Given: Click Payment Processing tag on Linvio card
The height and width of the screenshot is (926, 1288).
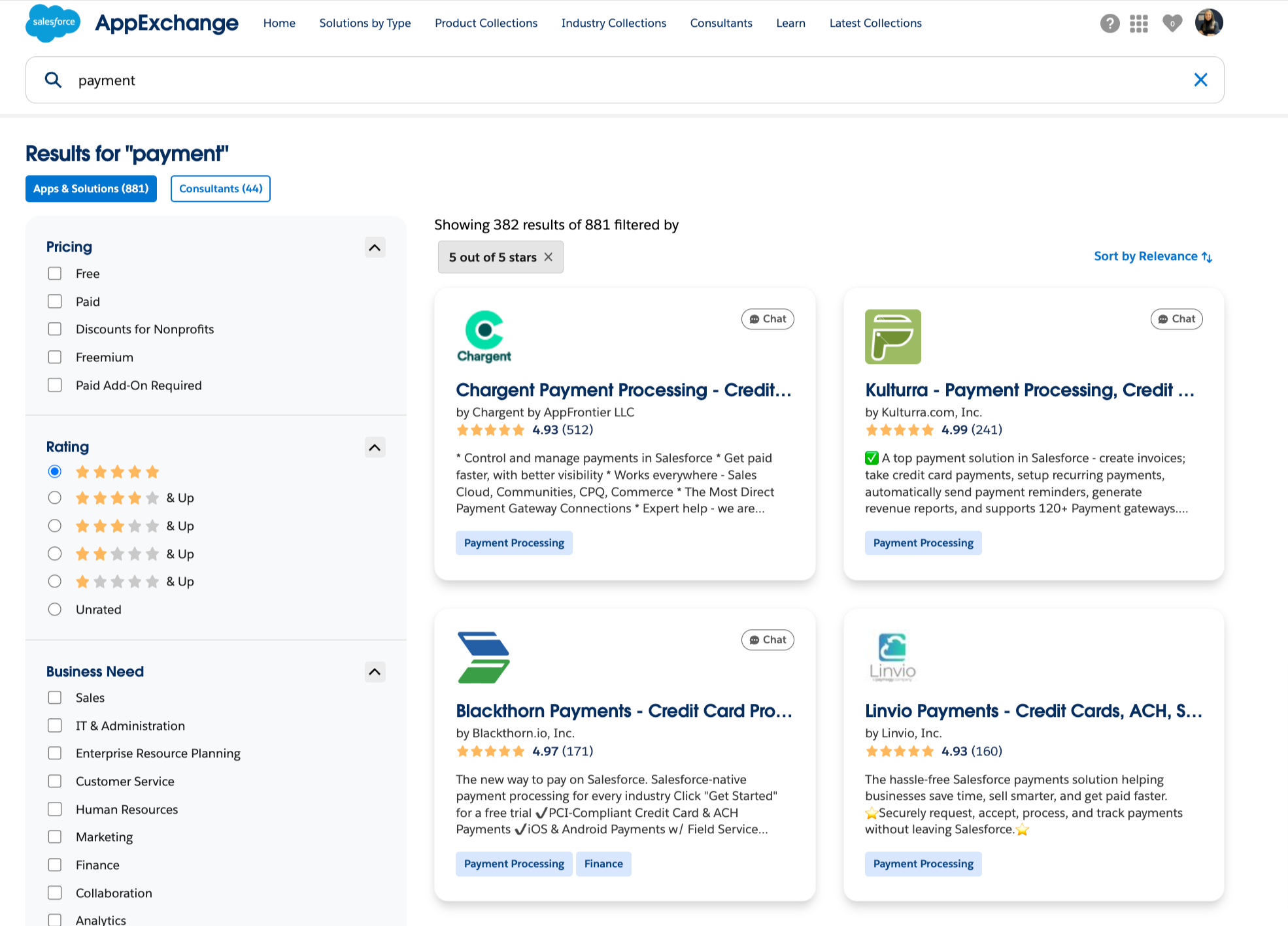Looking at the screenshot, I should click(x=923, y=864).
